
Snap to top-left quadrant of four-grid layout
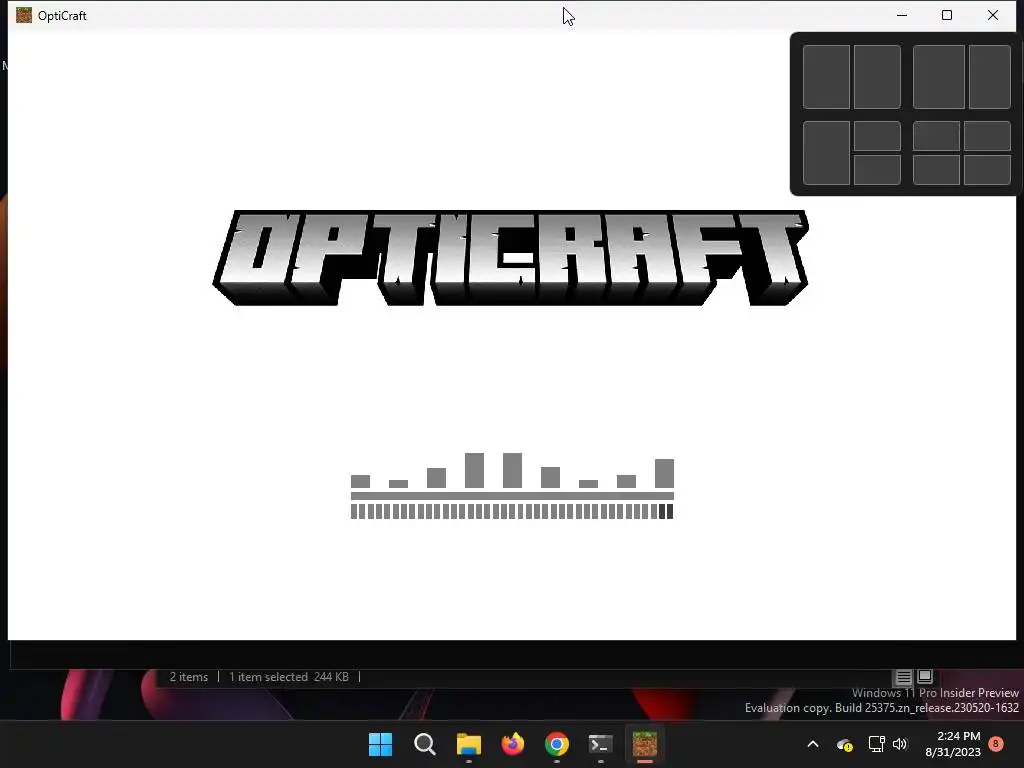(936, 136)
